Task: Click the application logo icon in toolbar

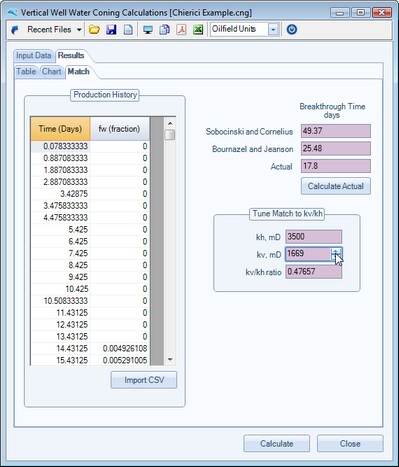Action: (14, 30)
